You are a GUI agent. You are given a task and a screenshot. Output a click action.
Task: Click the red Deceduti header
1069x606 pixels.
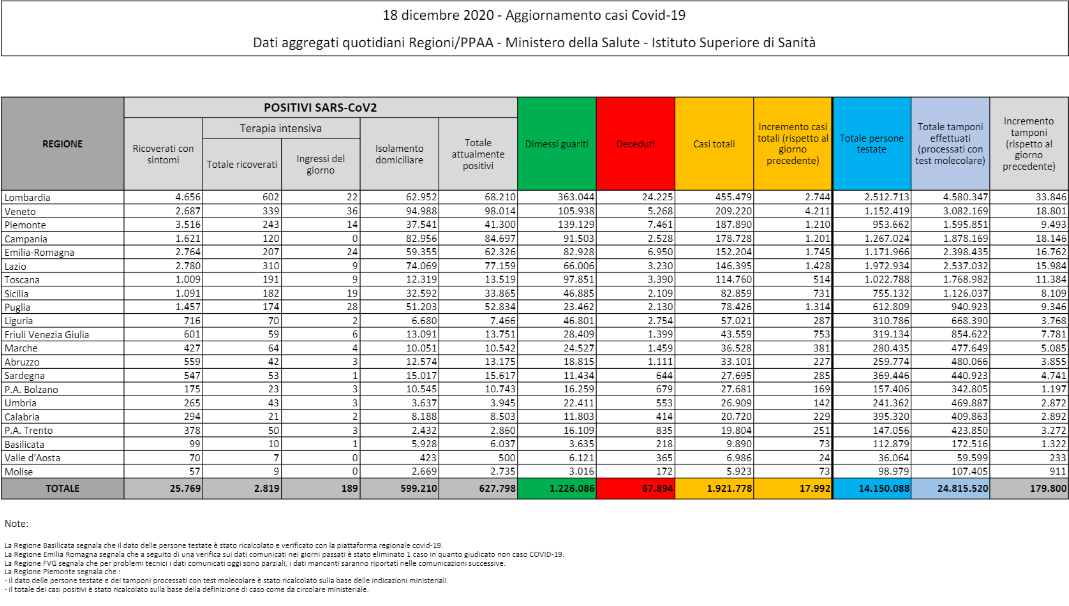635,144
